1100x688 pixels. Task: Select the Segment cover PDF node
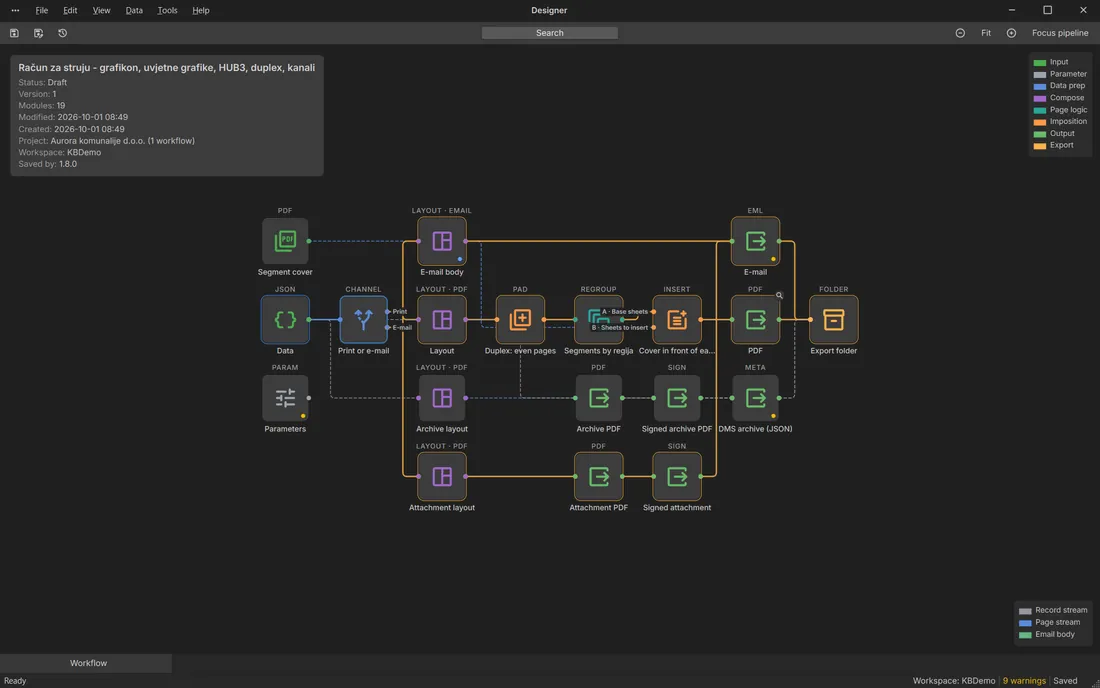[x=285, y=241]
